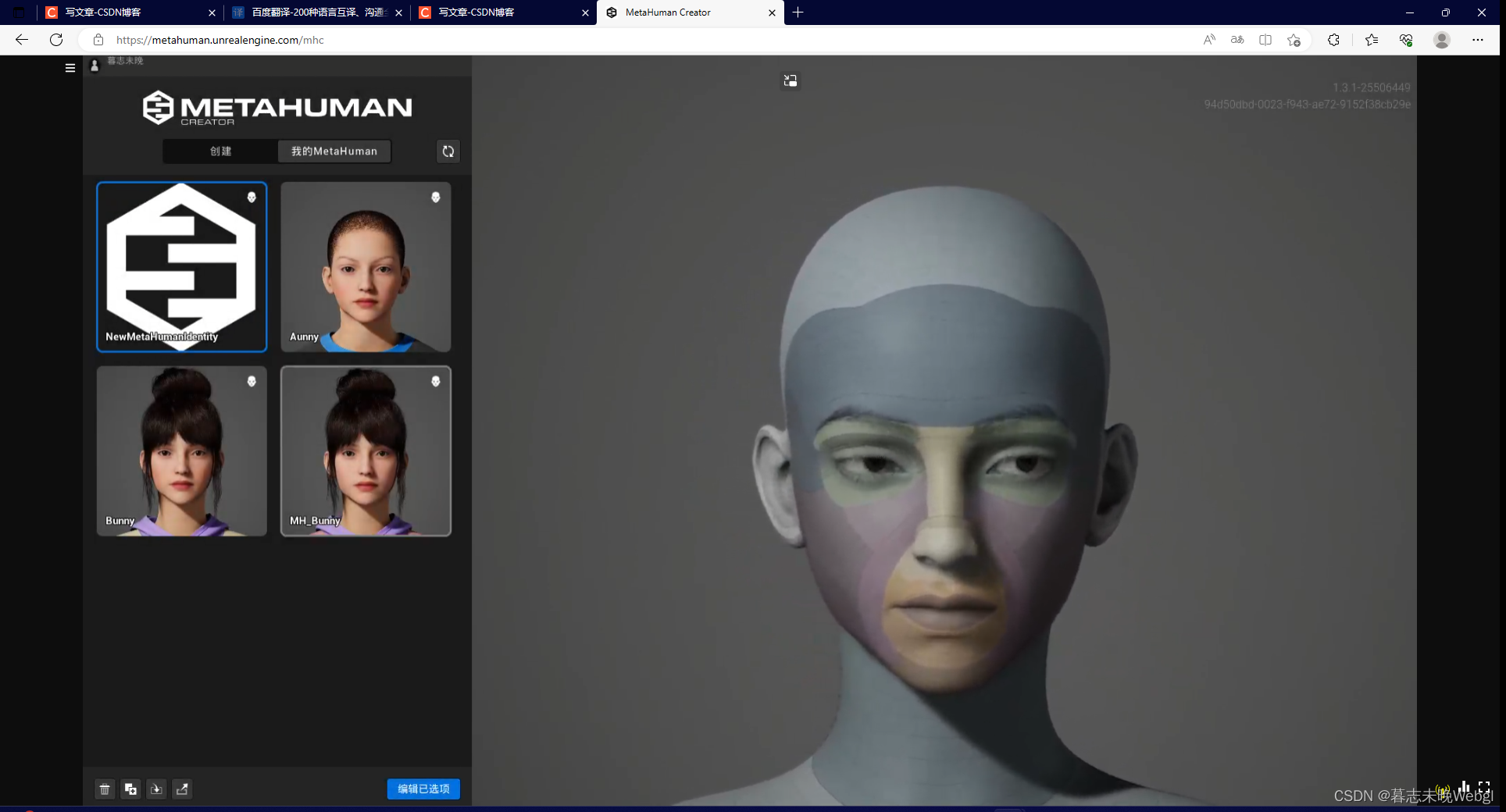
Task: Click the user account icon beside 暮志未晚
Action: point(95,66)
